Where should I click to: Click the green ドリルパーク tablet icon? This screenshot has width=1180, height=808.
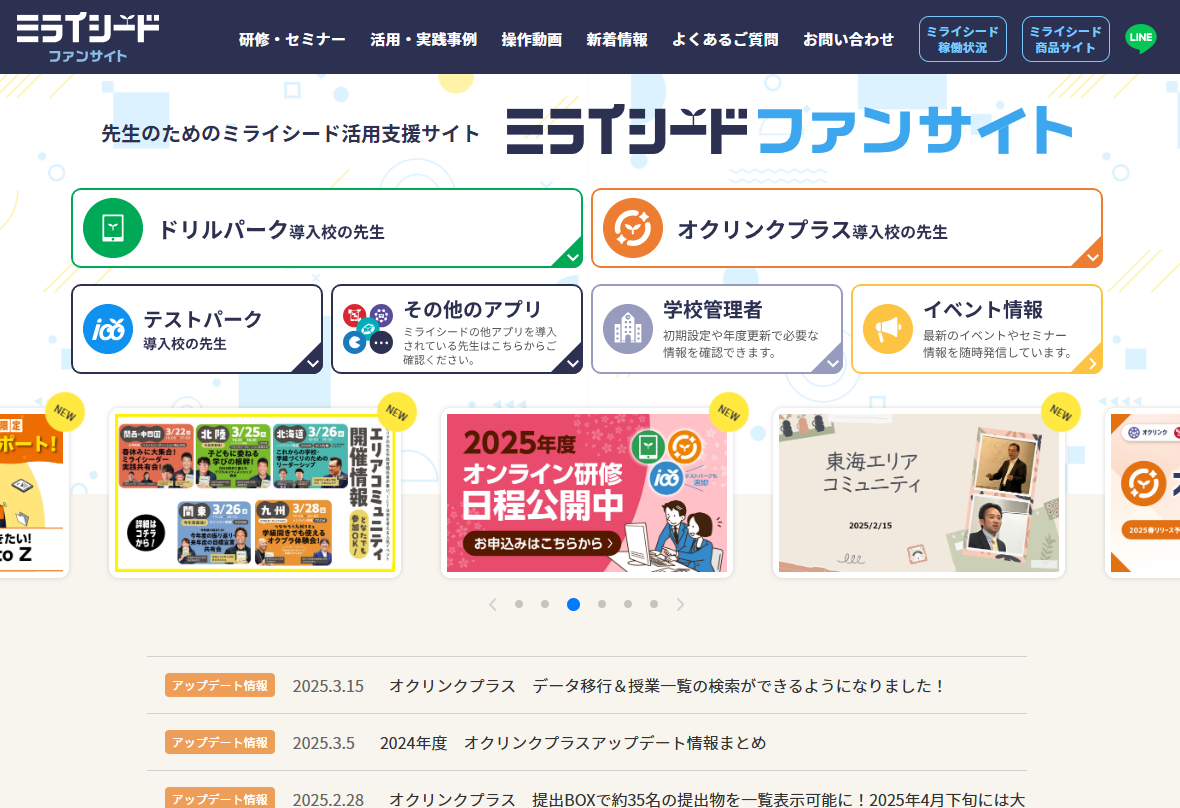pyautogui.click(x=113, y=228)
